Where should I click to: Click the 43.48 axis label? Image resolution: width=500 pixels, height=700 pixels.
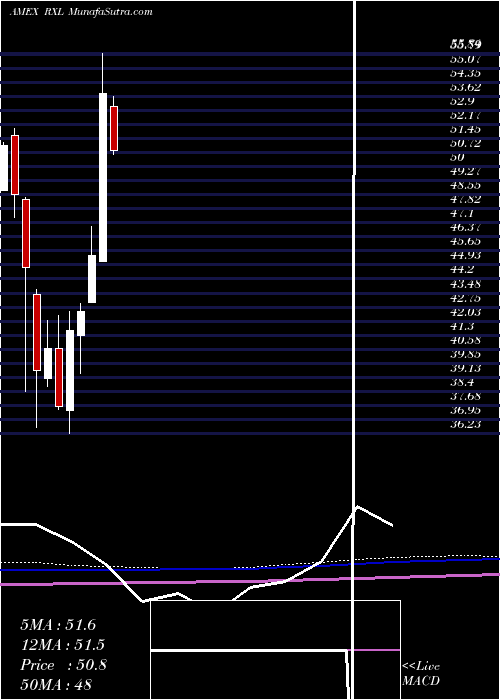[465, 283]
